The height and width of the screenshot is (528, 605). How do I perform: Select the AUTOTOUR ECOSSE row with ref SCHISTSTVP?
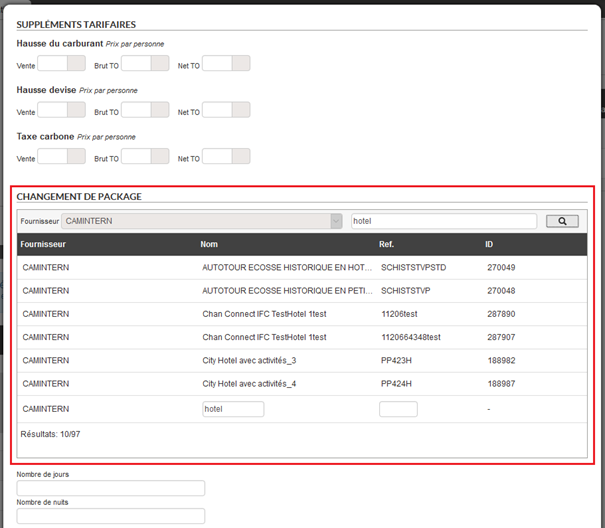(300, 291)
